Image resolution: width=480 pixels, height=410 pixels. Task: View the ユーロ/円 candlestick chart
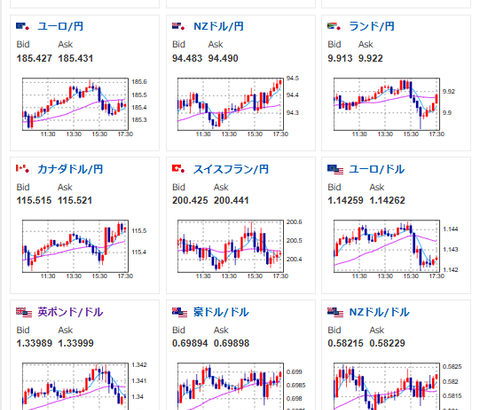78,107
